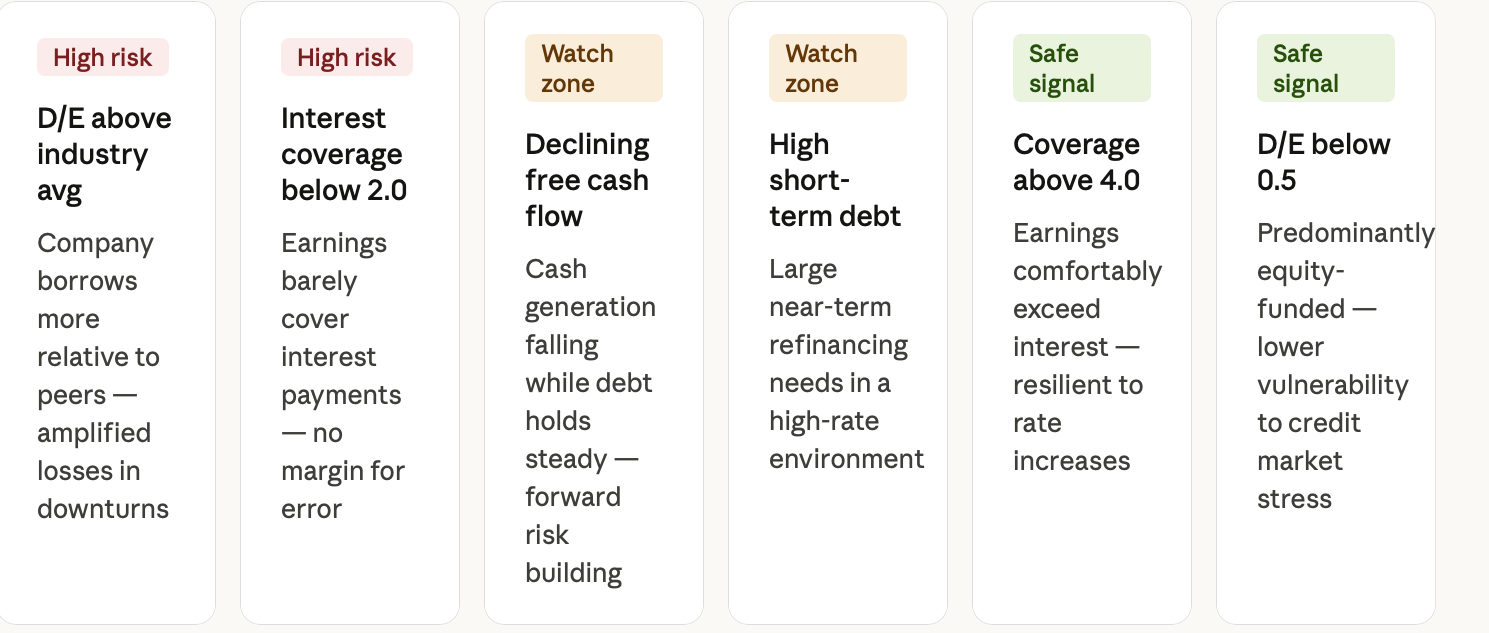This screenshot has width=1489, height=633.
Task: Click blank area at bottom of High short-term debt card
Action: point(838,550)
